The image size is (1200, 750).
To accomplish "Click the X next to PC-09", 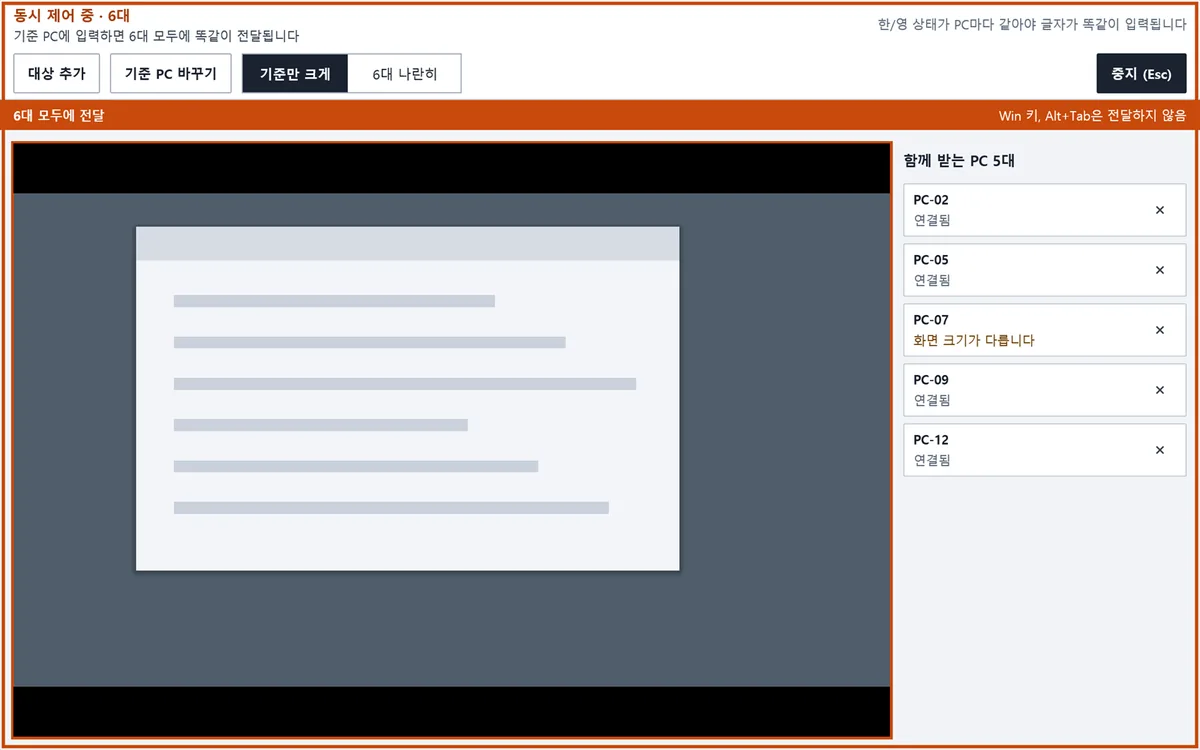I will [x=1160, y=390].
